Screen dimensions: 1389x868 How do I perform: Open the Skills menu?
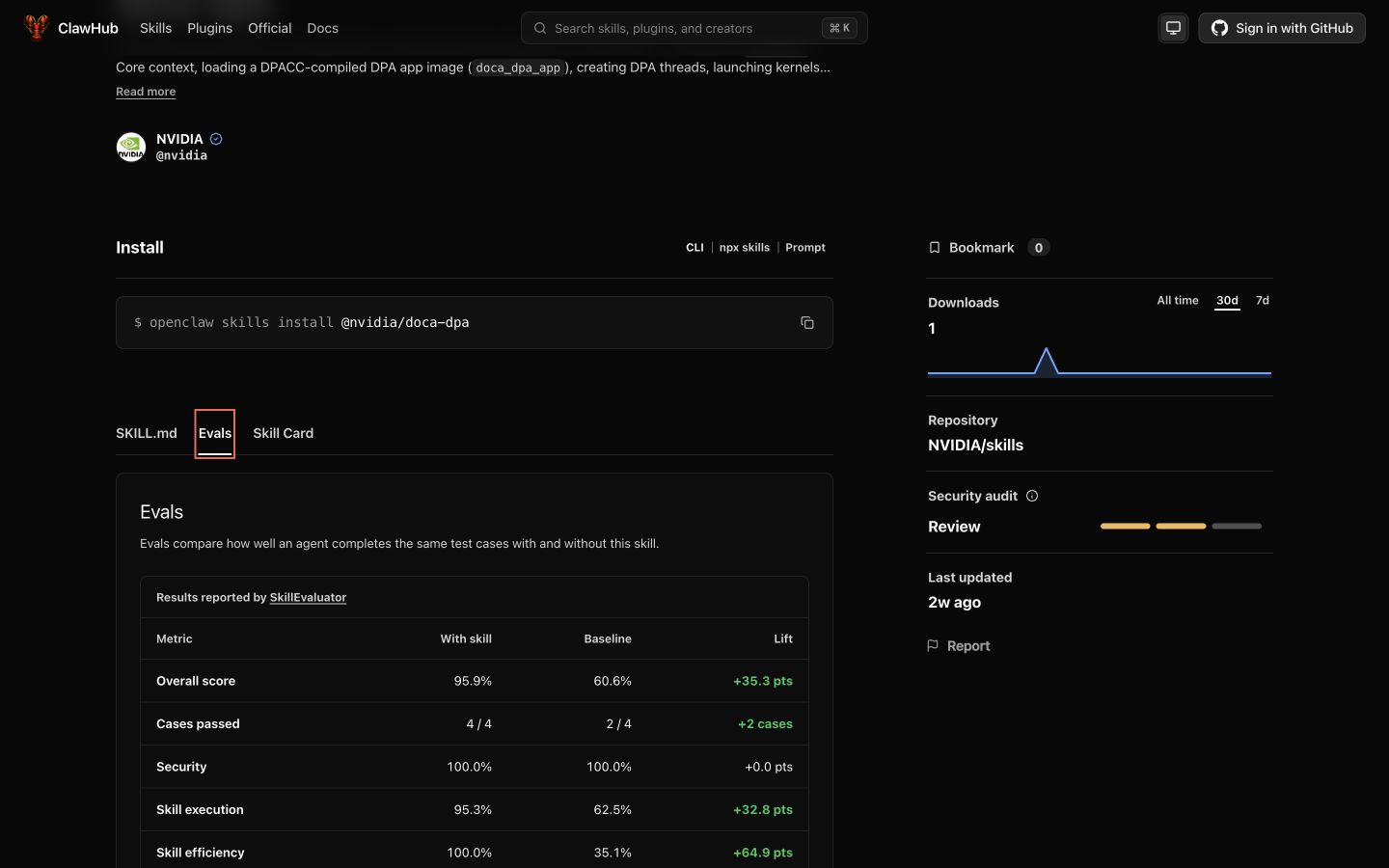click(x=155, y=28)
